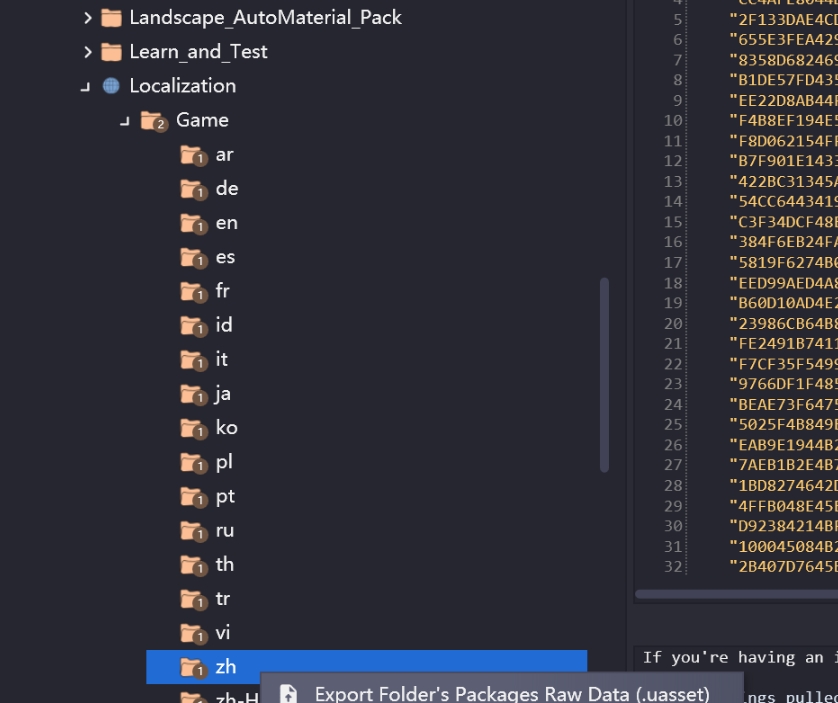Click the ar language folder icon

click(194, 156)
